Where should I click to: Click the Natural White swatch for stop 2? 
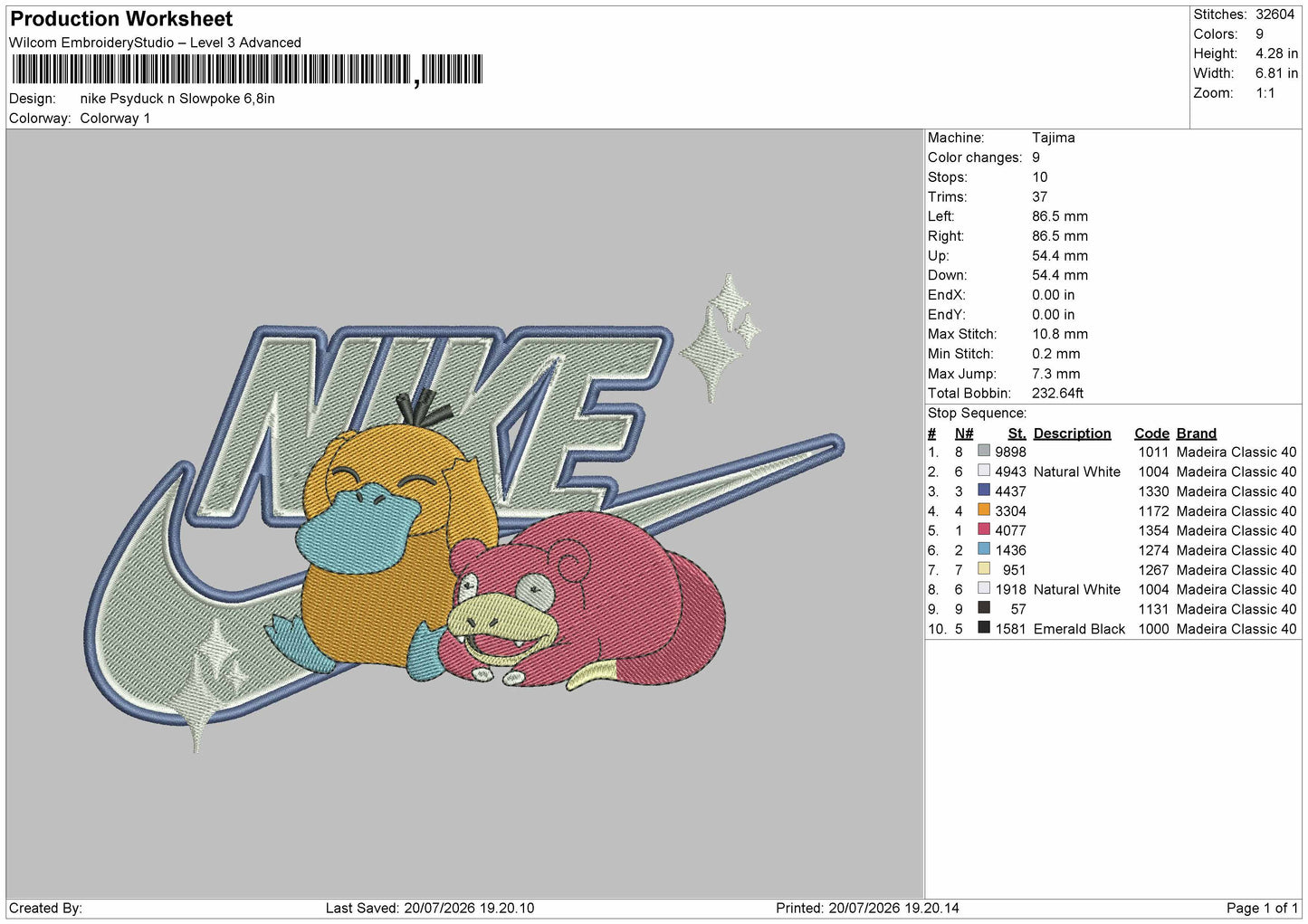click(x=984, y=471)
